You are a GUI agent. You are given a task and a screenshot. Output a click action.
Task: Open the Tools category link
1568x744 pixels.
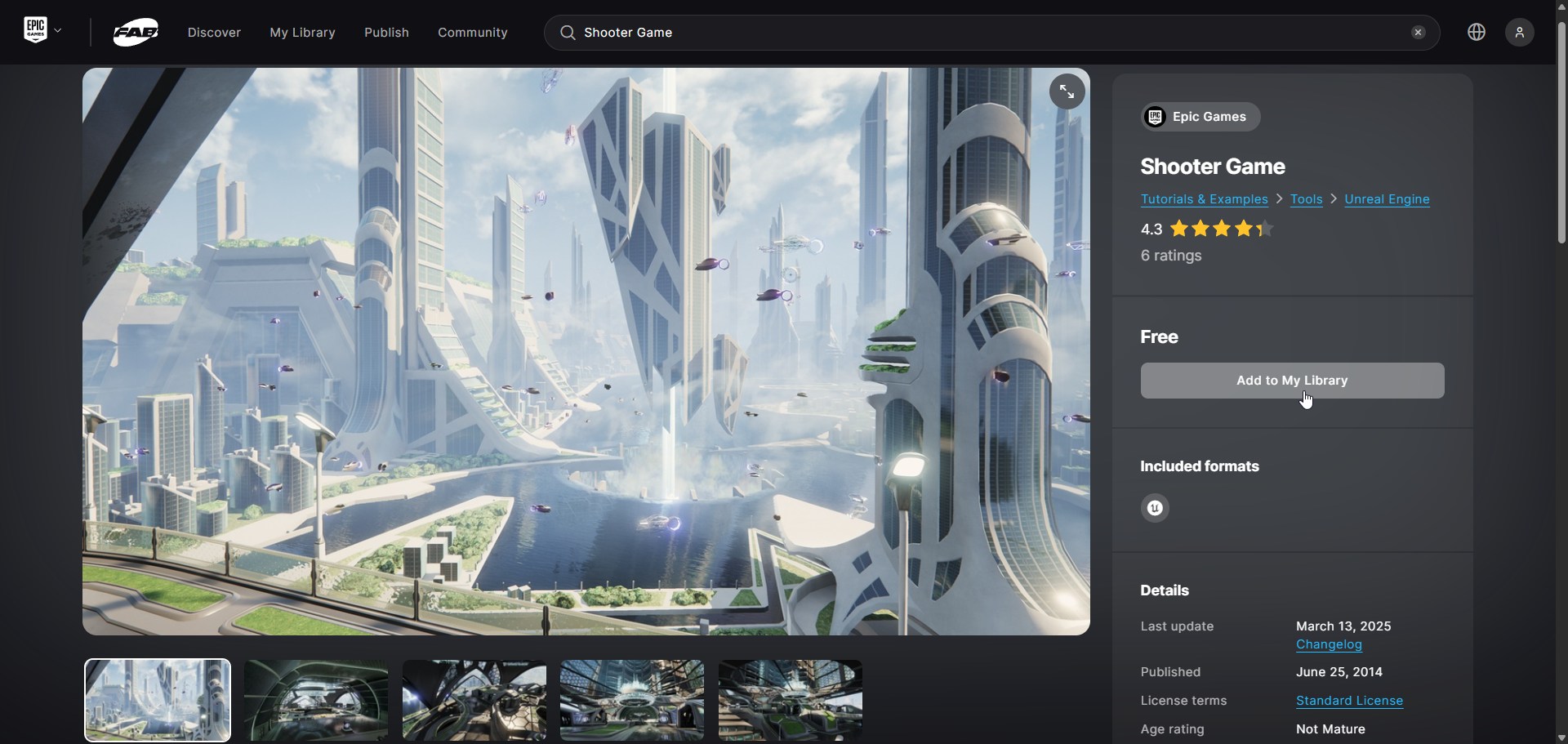coord(1307,199)
